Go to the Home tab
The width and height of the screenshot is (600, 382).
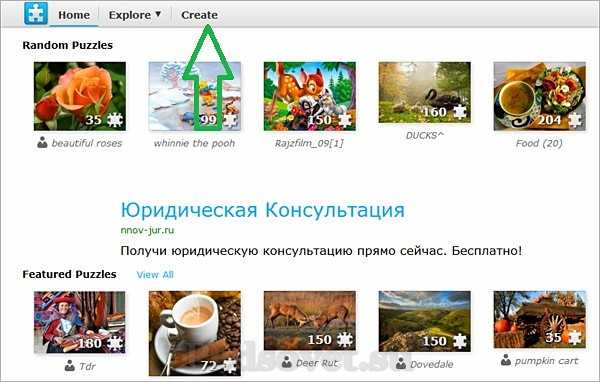click(74, 15)
